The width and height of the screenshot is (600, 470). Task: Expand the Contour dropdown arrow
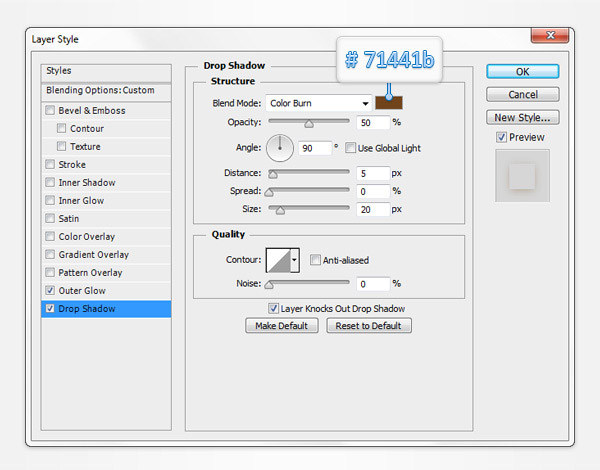[295, 261]
